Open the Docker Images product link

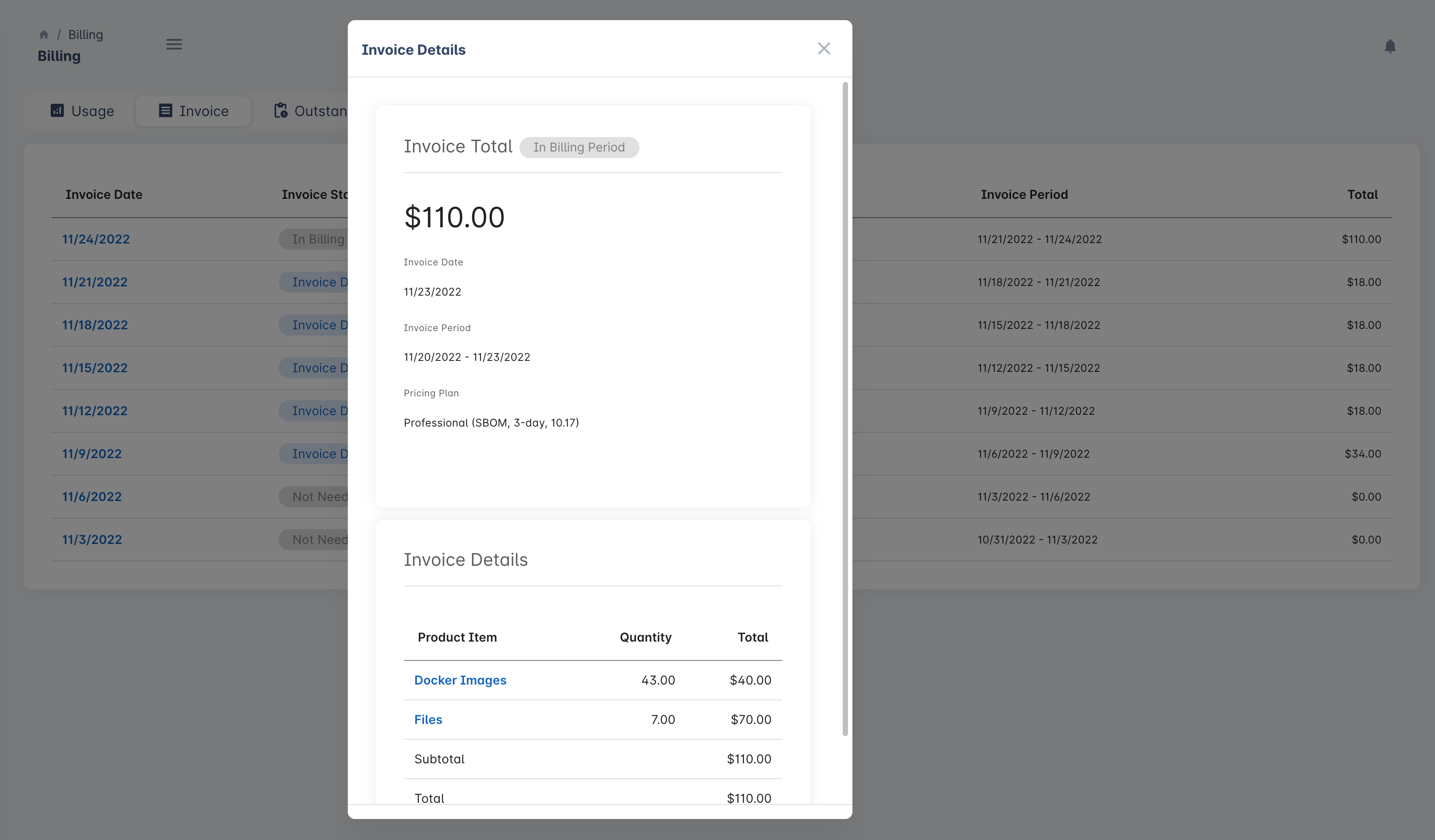(460, 680)
